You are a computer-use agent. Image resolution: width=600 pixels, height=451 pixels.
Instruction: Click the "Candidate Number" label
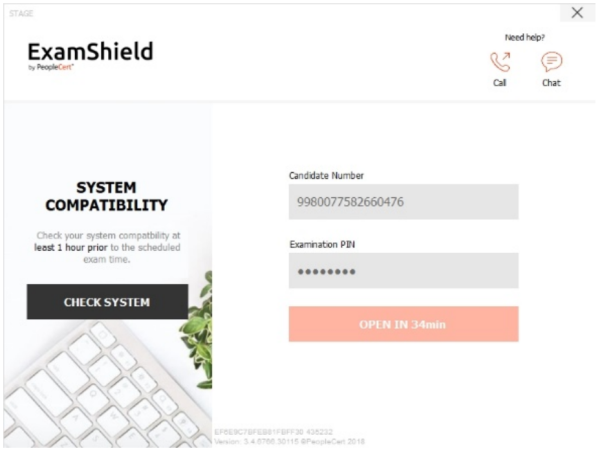pyautogui.click(x=326, y=174)
